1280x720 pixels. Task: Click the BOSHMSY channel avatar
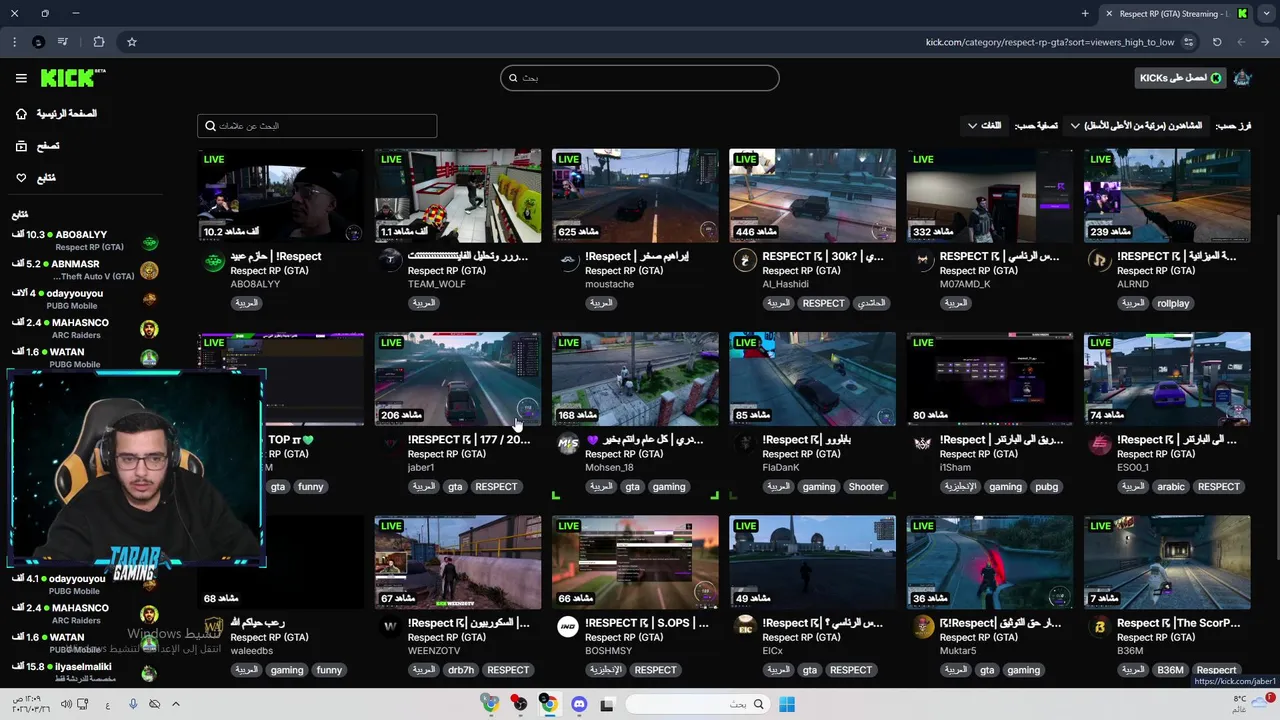click(x=568, y=628)
